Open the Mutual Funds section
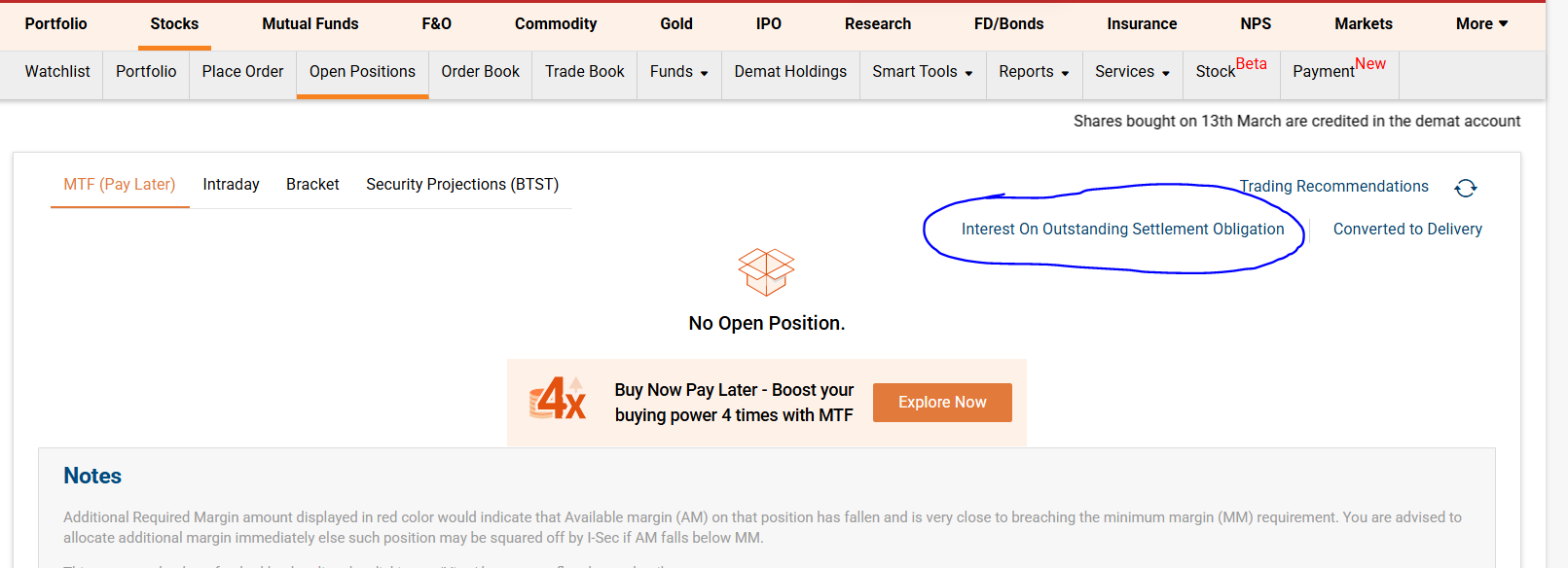Viewport: 1568px width, 568px height. [310, 24]
